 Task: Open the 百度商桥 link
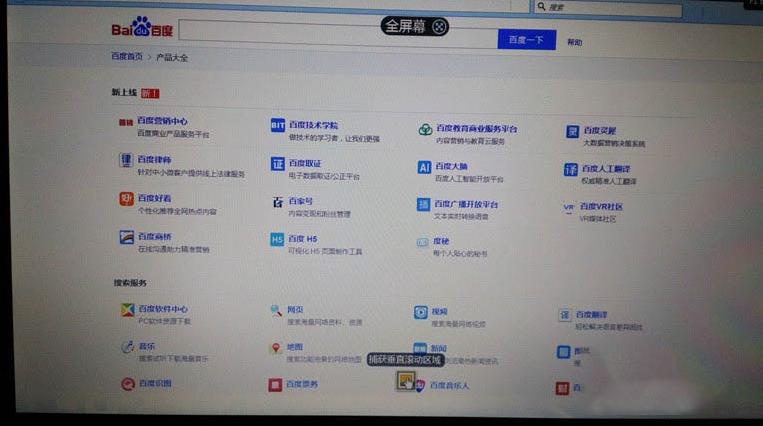tap(155, 237)
